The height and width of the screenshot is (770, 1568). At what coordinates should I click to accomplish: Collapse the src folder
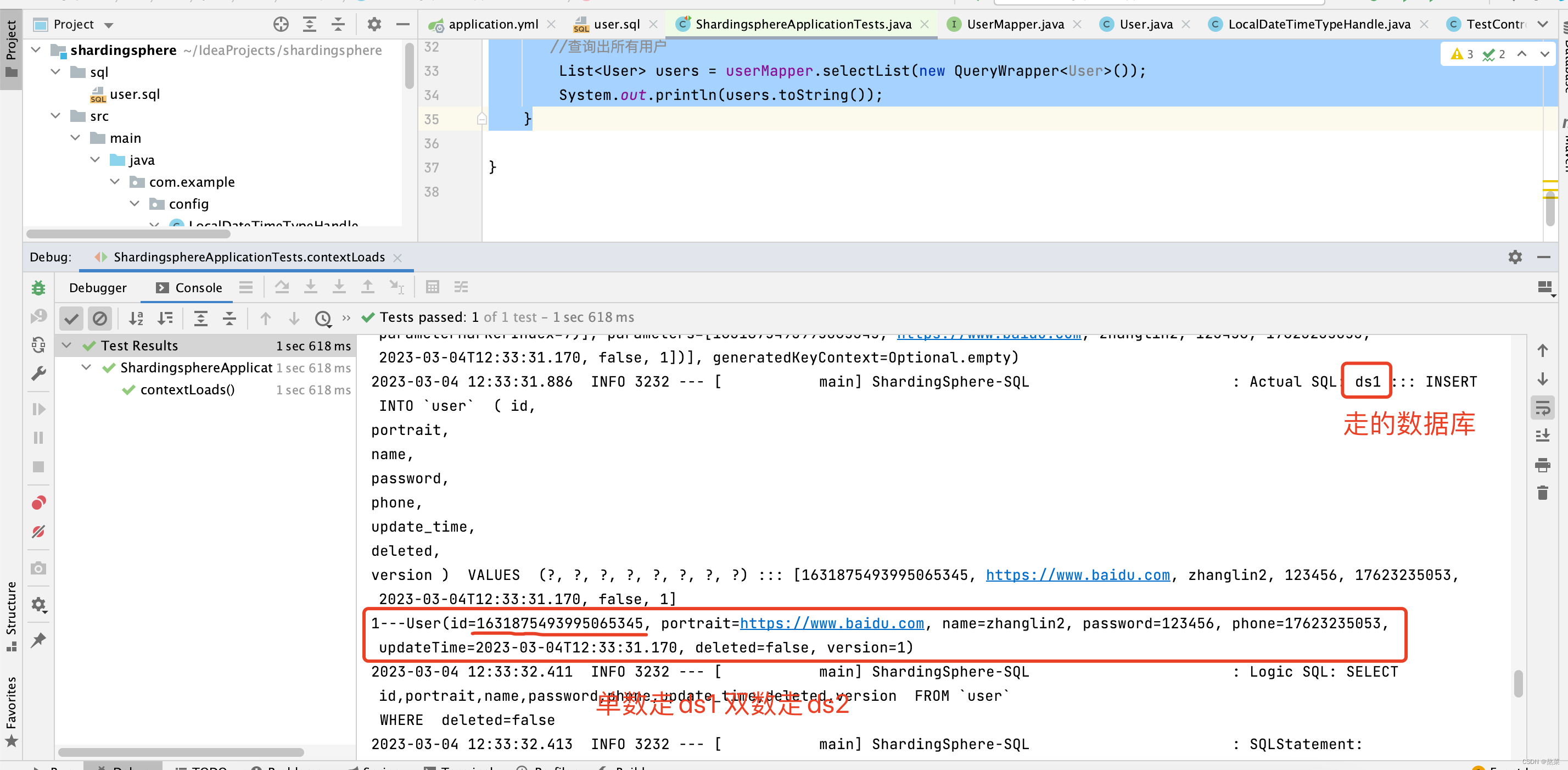pyautogui.click(x=56, y=116)
